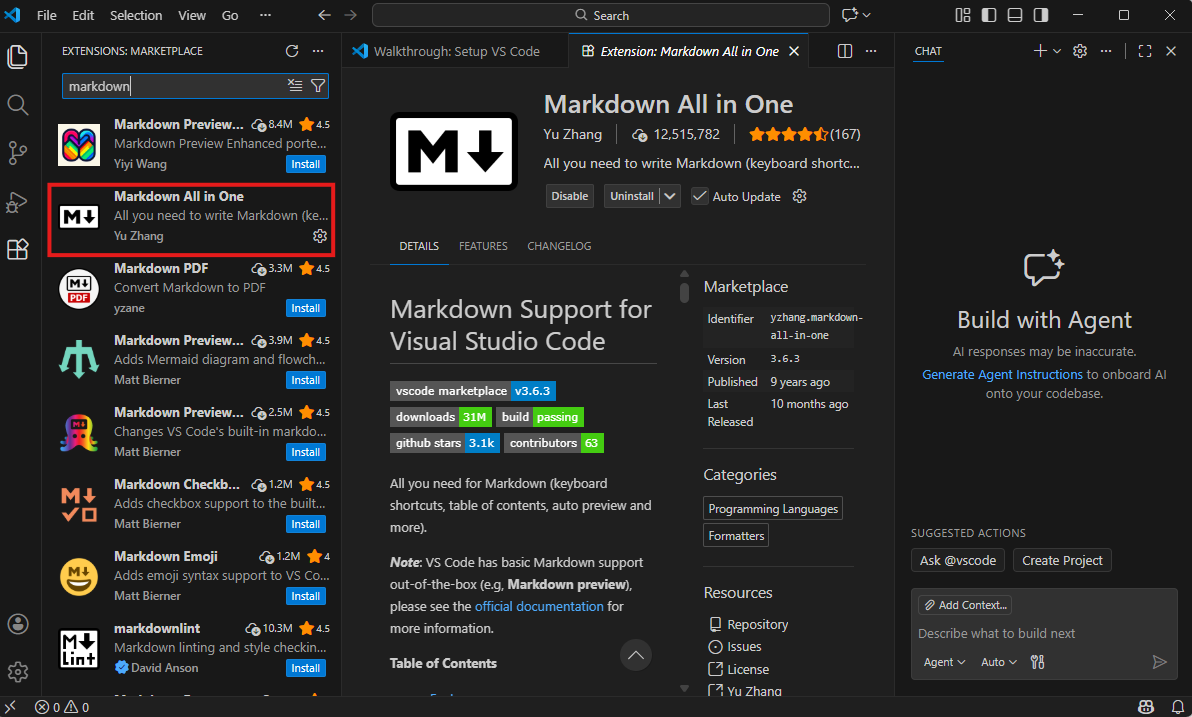This screenshot has width=1192, height=717.
Task: Refresh the extensions marketplace list
Action: 292,51
